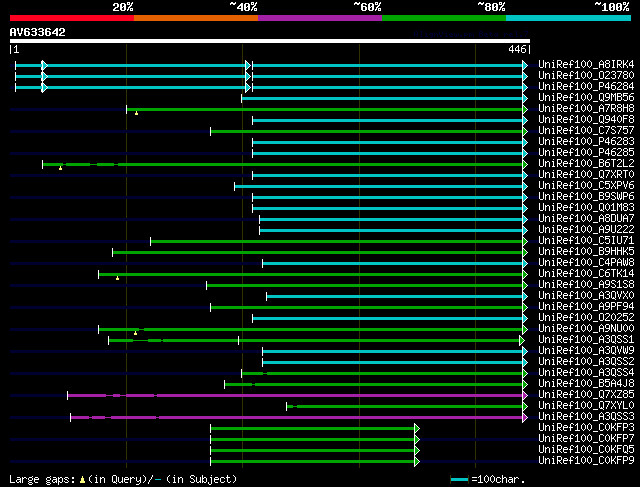Screen dimensions: 640x487
Task: Select the UniRef100_C0KFP3 label
Action: [586, 428]
